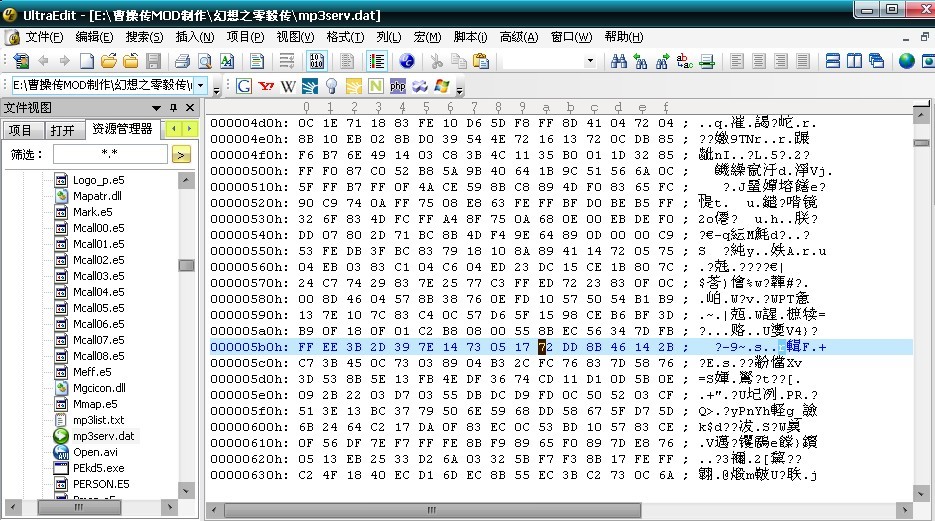Screen dimensions: 935x521
Task: Open the 文件(F) menu
Action: point(44,37)
